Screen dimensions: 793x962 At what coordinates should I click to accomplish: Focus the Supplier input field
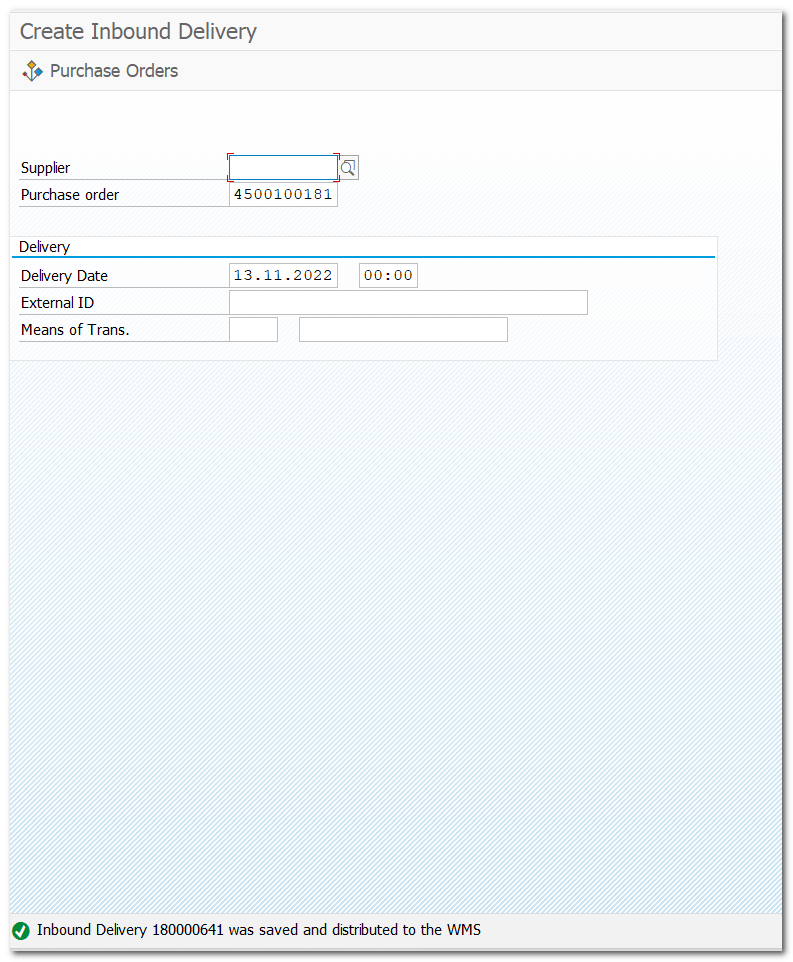(x=283, y=168)
